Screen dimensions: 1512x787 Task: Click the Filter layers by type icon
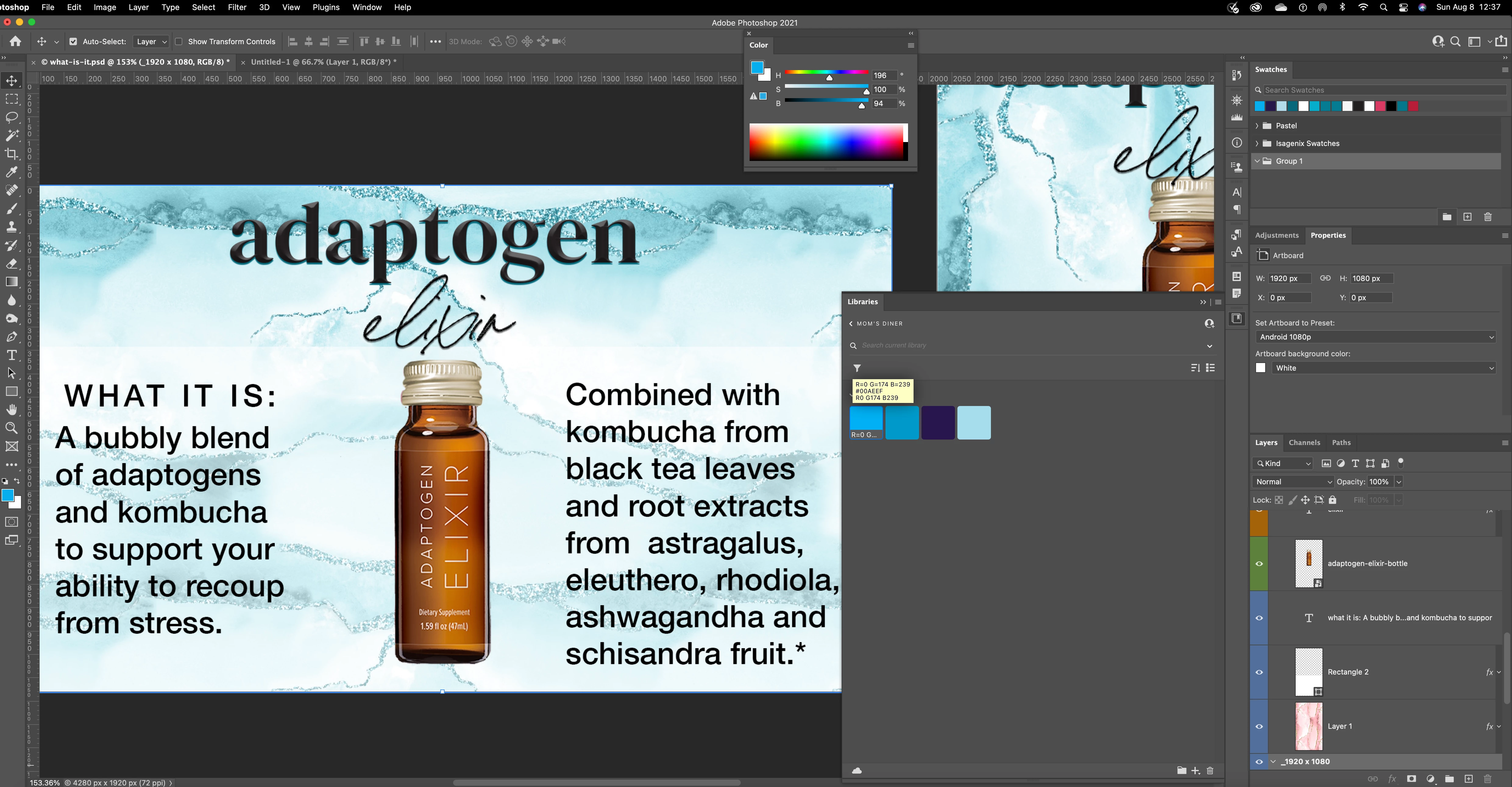click(x=1355, y=463)
